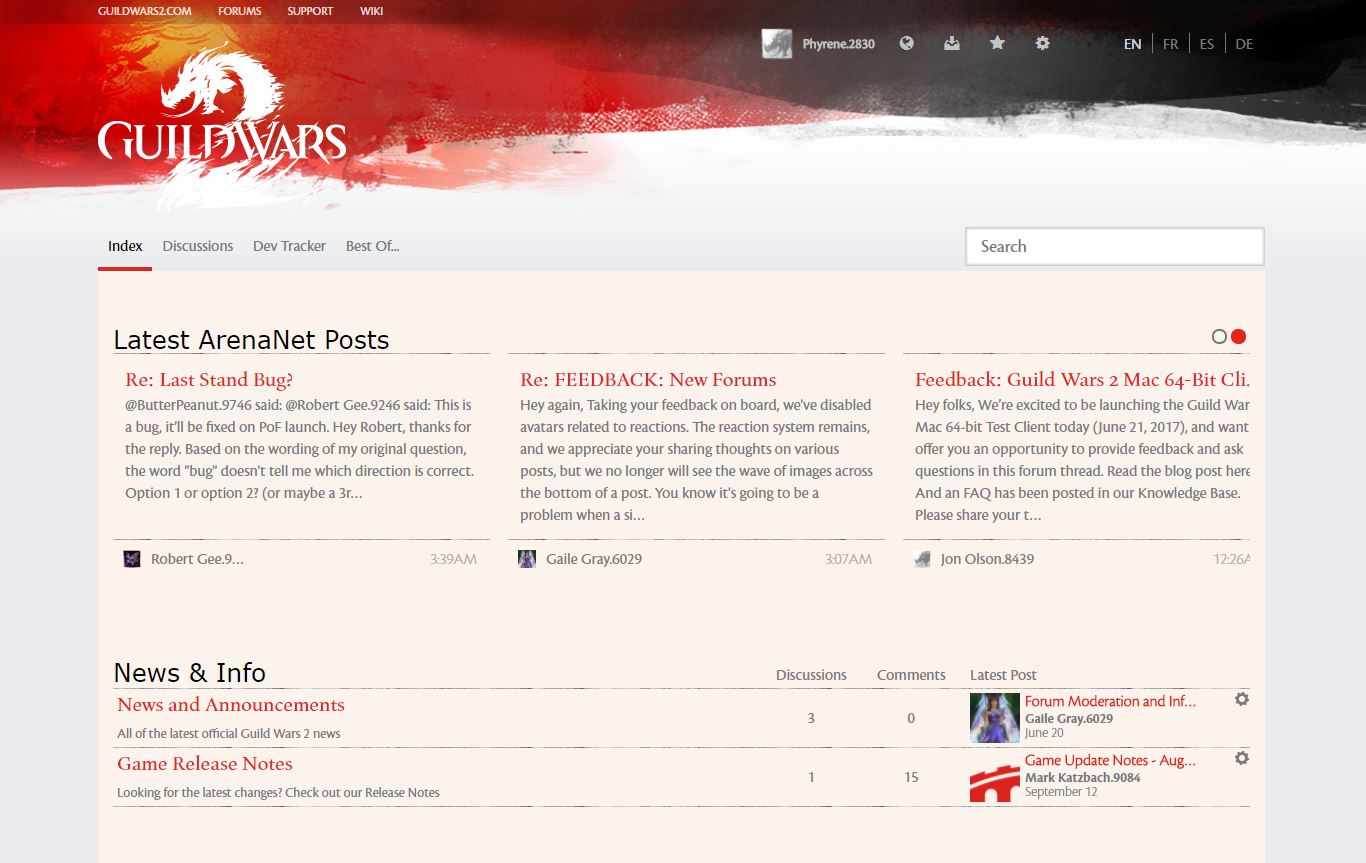1366x863 pixels.
Task: Open Gaile Gray.6029 author link under post
Action: point(594,559)
